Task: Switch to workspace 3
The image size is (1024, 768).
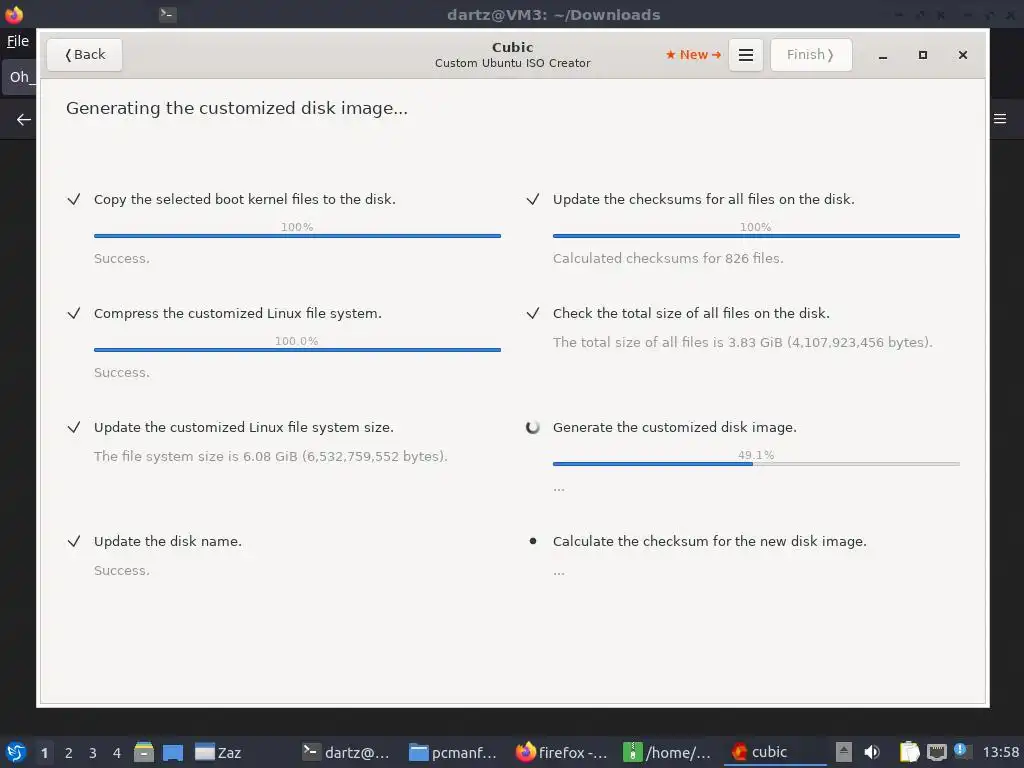Action: coord(93,753)
